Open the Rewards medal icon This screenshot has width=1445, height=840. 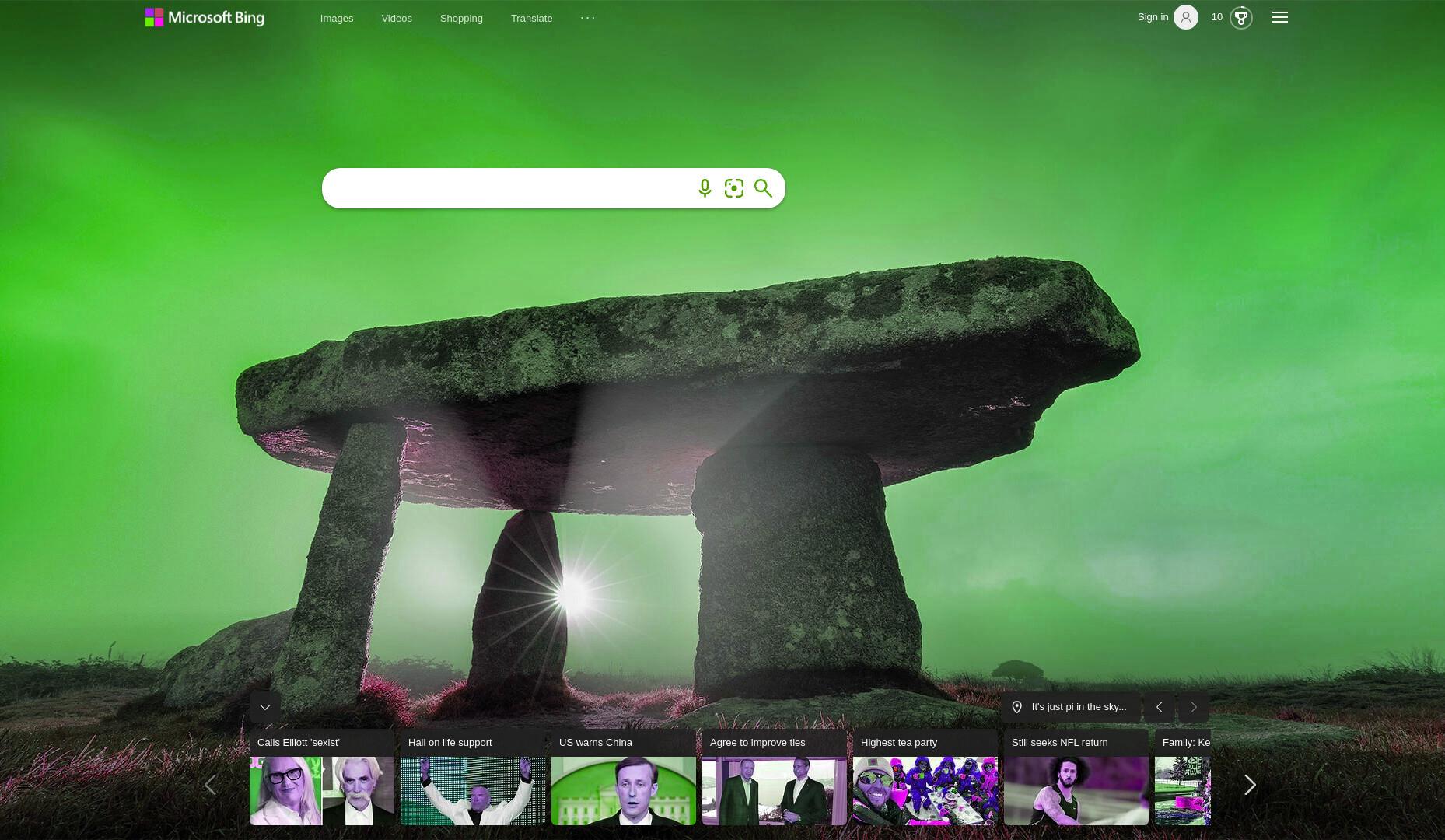1241,17
